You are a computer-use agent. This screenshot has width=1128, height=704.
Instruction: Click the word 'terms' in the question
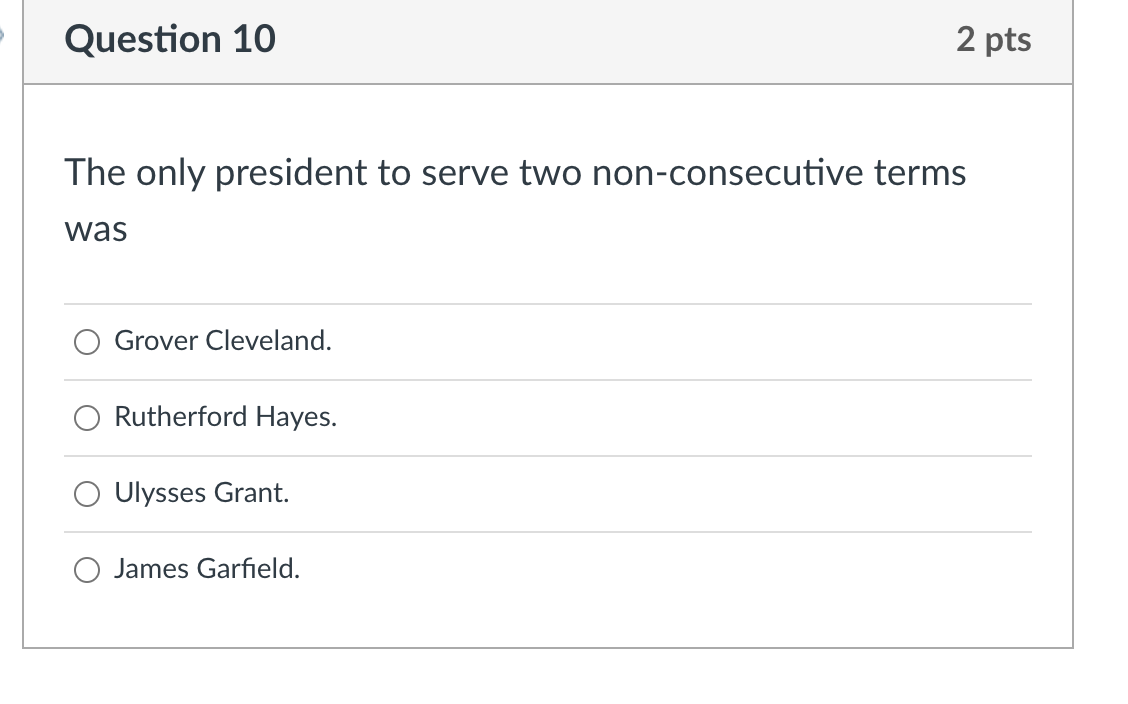click(x=920, y=174)
